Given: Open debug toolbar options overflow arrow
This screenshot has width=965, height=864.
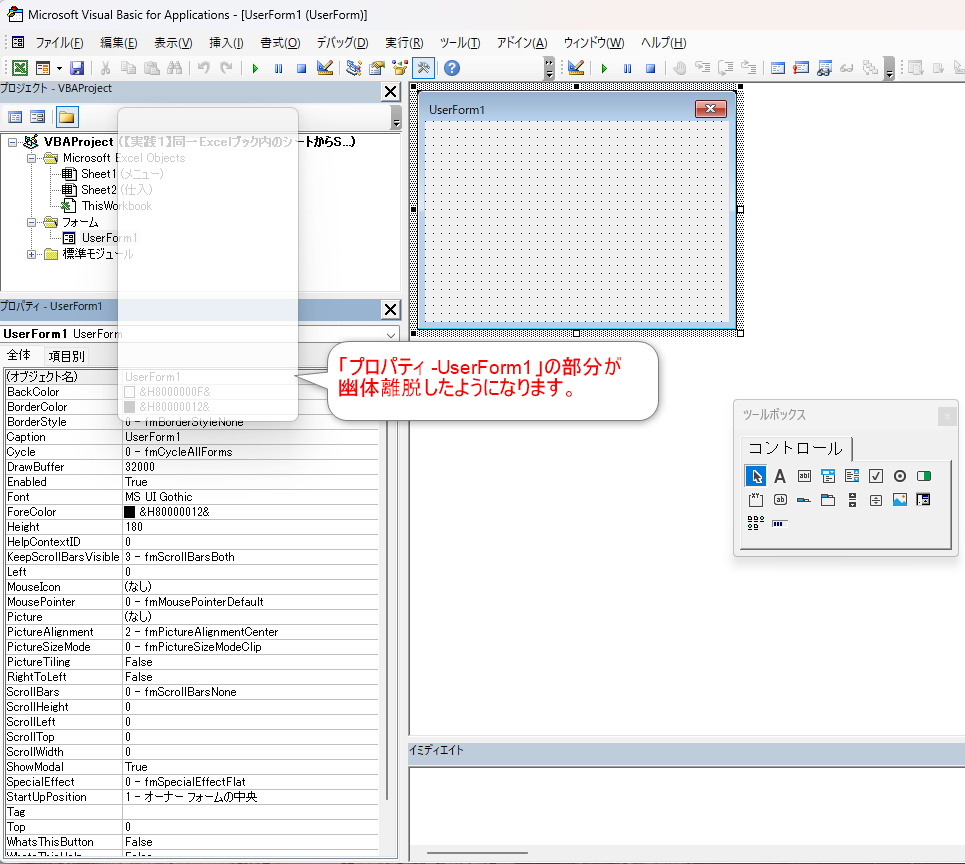Looking at the screenshot, I should coord(889,68).
